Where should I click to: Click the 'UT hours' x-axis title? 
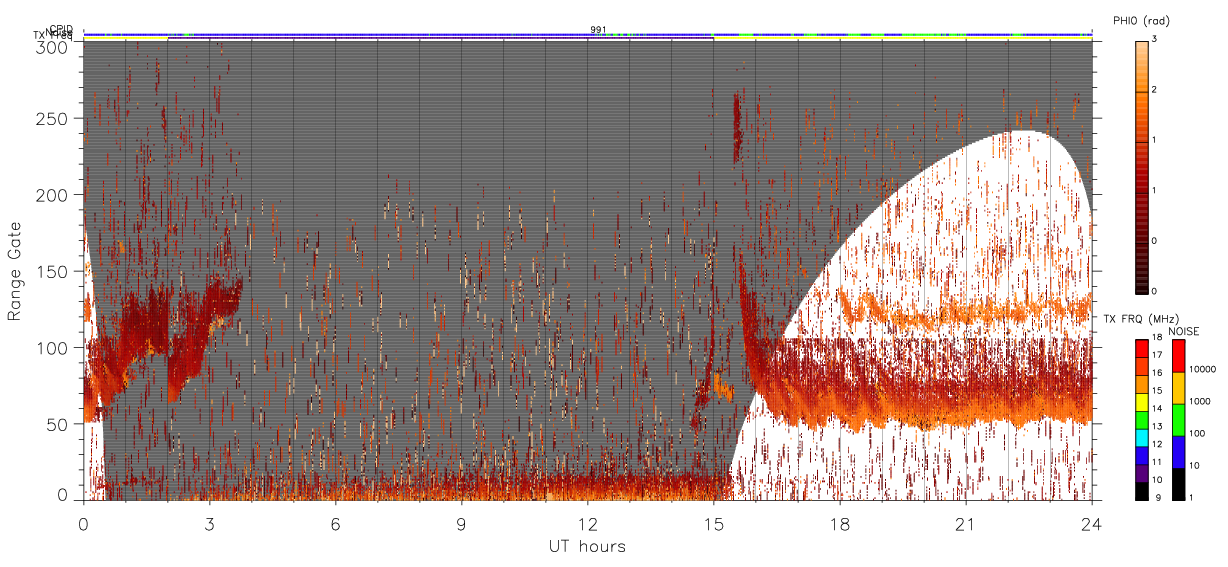coord(587,546)
